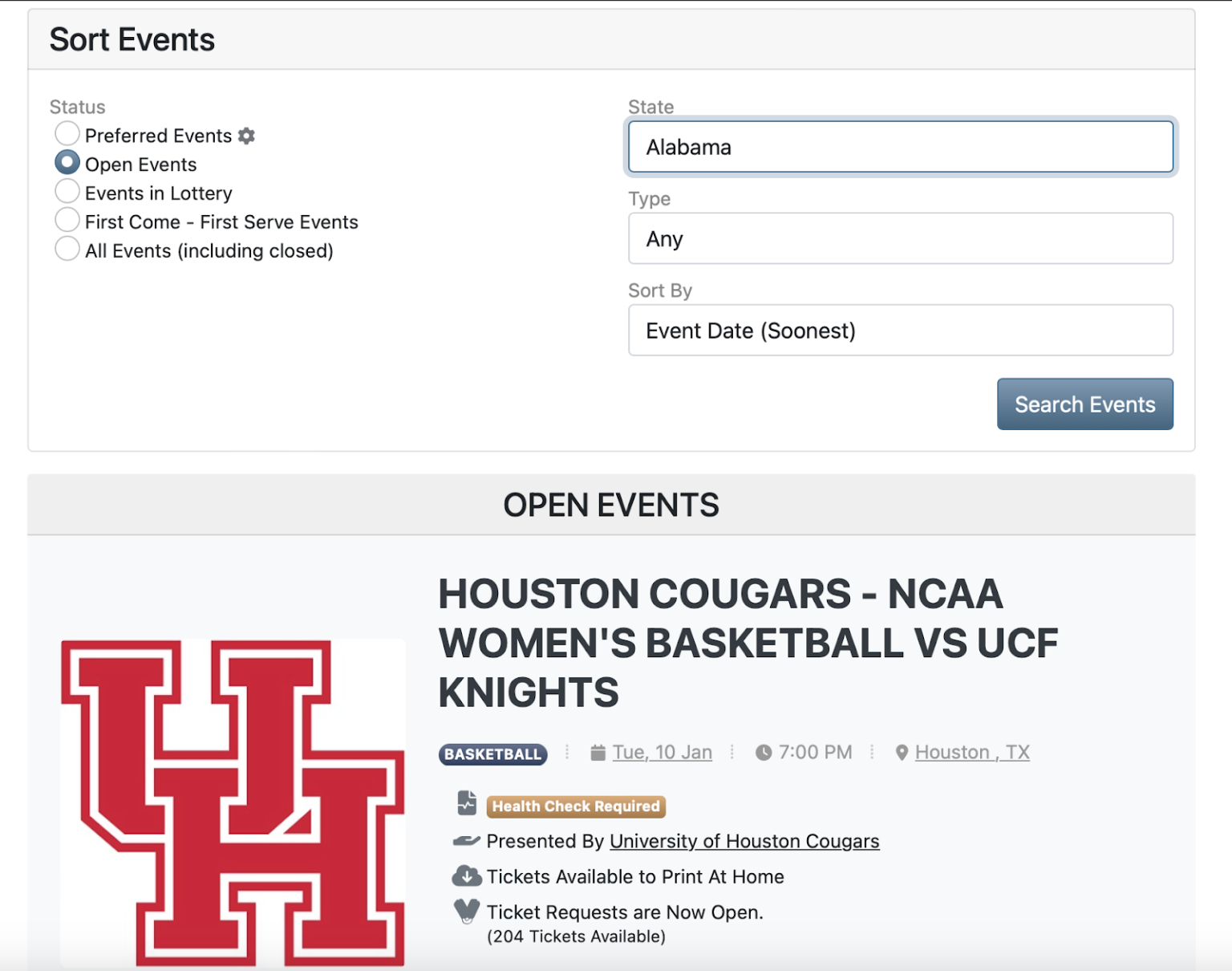1232x971 pixels.
Task: Open the Preferred Events settings gear
Action: point(245,135)
